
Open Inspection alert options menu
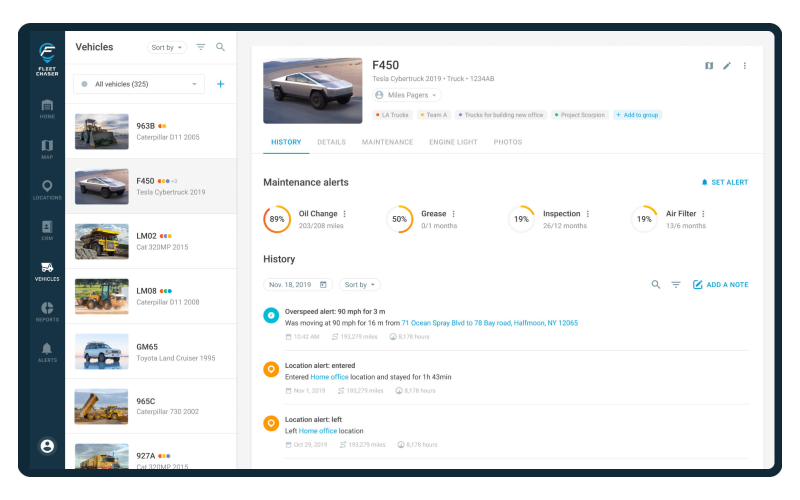point(587,214)
